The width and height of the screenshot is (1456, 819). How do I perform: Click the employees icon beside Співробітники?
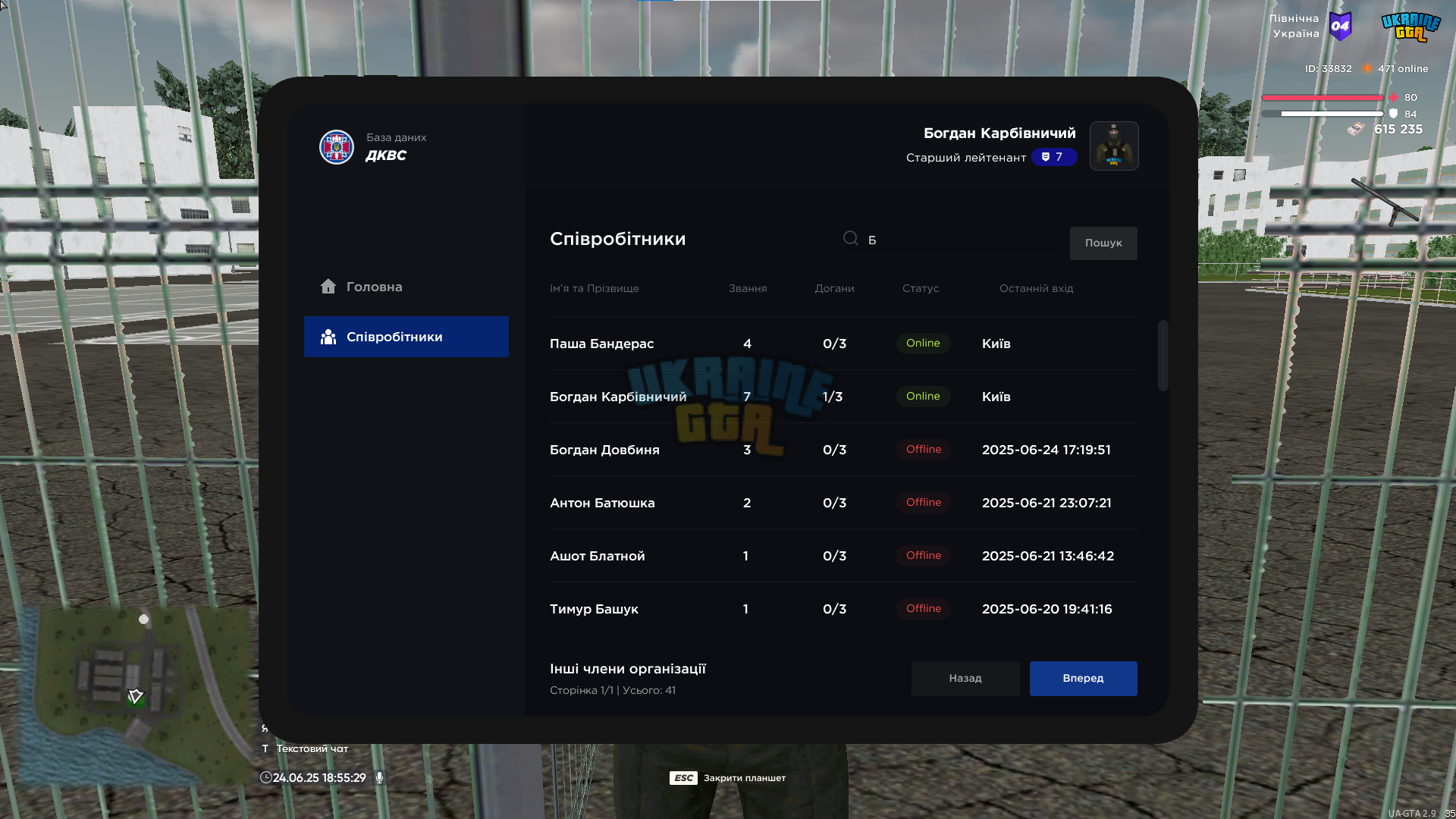(328, 337)
